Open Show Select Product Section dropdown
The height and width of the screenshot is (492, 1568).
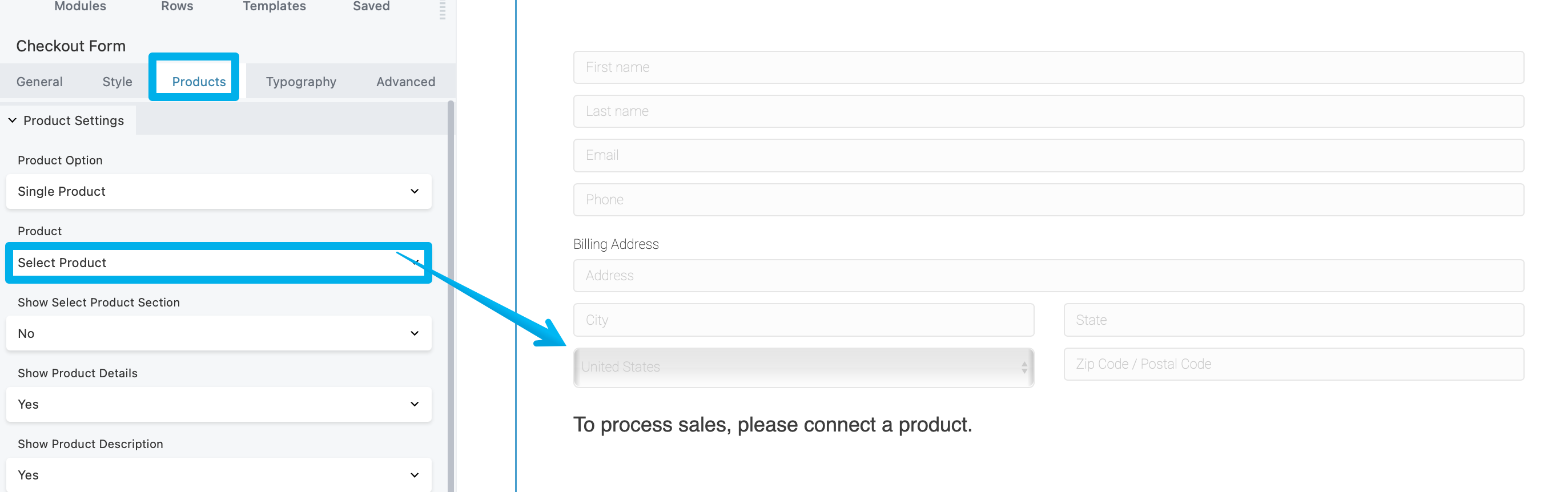tap(219, 333)
